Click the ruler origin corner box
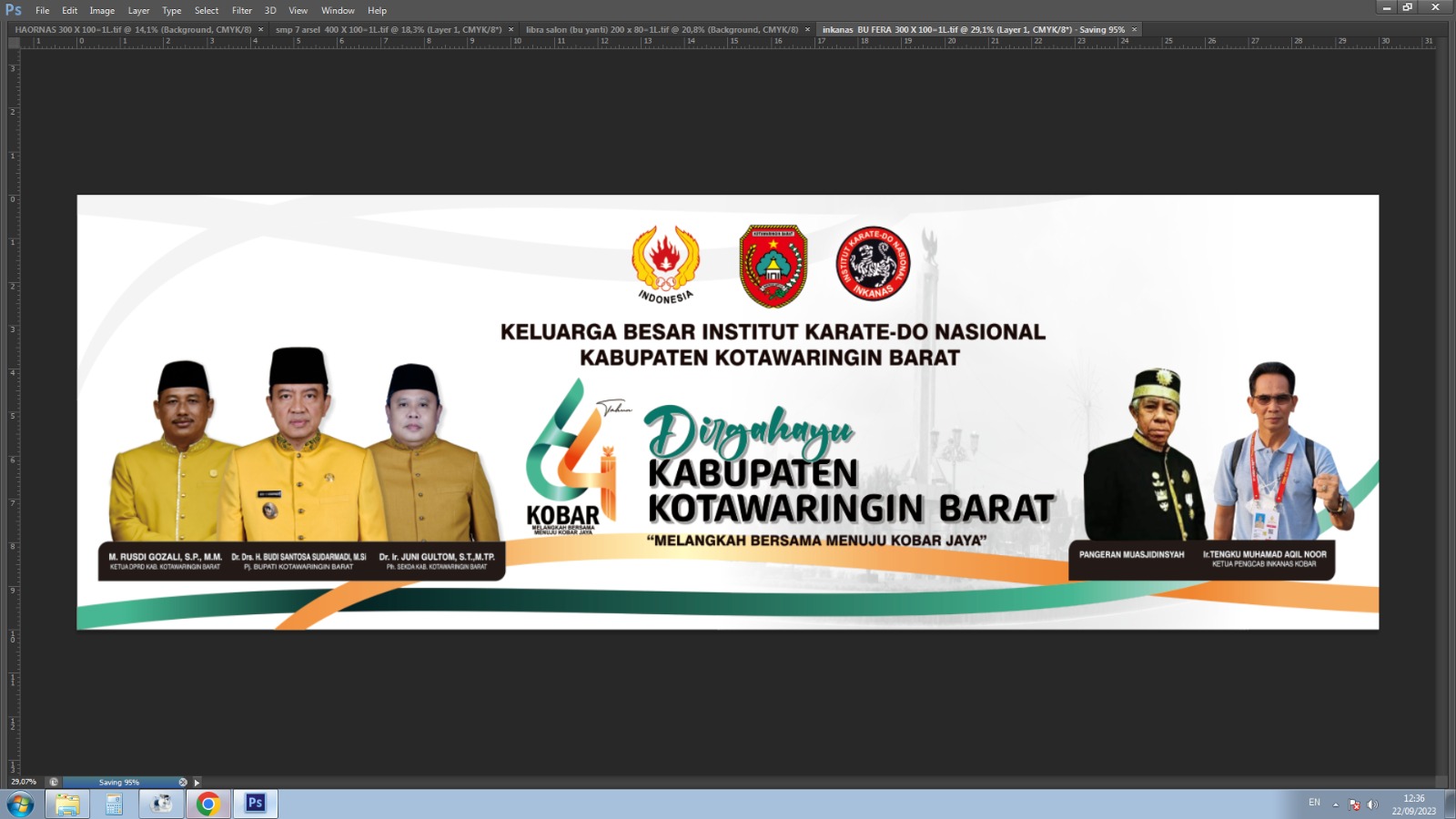The width and height of the screenshot is (1456, 819). click(14, 42)
